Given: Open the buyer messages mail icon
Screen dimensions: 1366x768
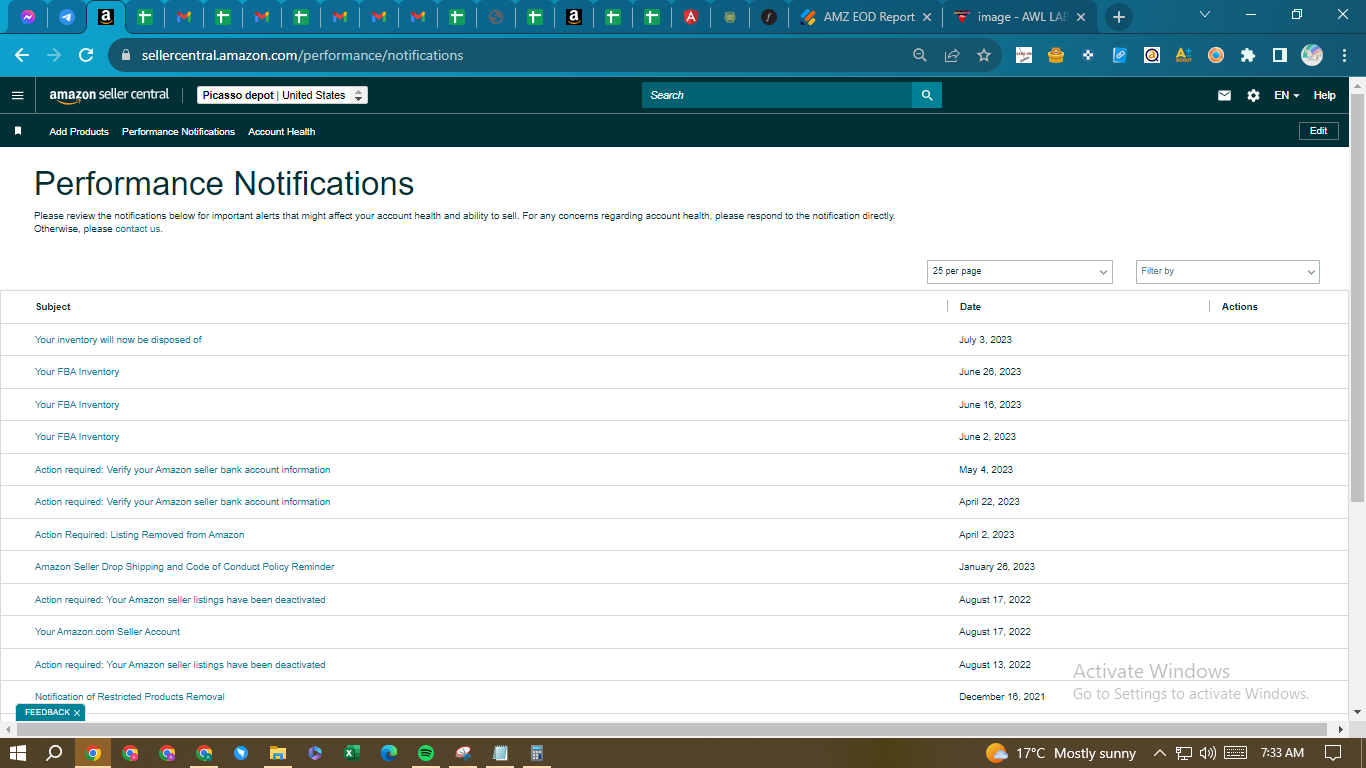Looking at the screenshot, I should [x=1224, y=95].
